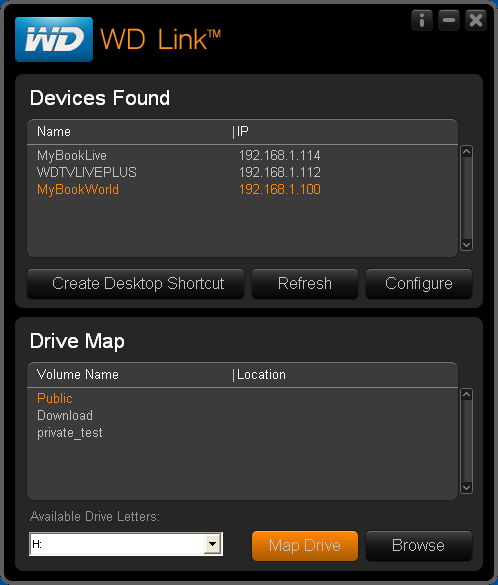Click the WD logo
This screenshot has height=585, width=498.
coord(54,39)
